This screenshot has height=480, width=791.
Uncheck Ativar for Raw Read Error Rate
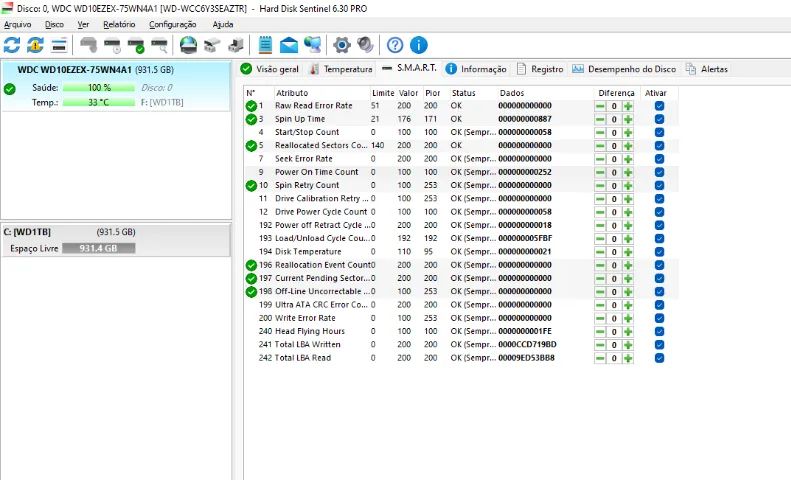tap(659, 106)
